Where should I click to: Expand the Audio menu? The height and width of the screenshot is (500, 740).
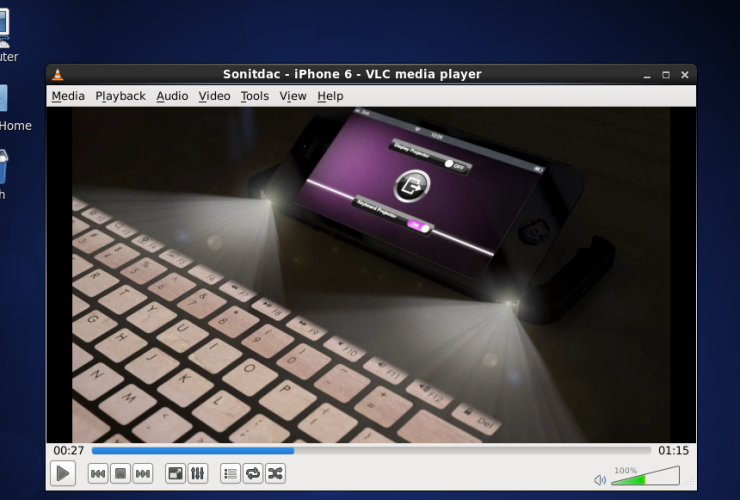tap(172, 96)
